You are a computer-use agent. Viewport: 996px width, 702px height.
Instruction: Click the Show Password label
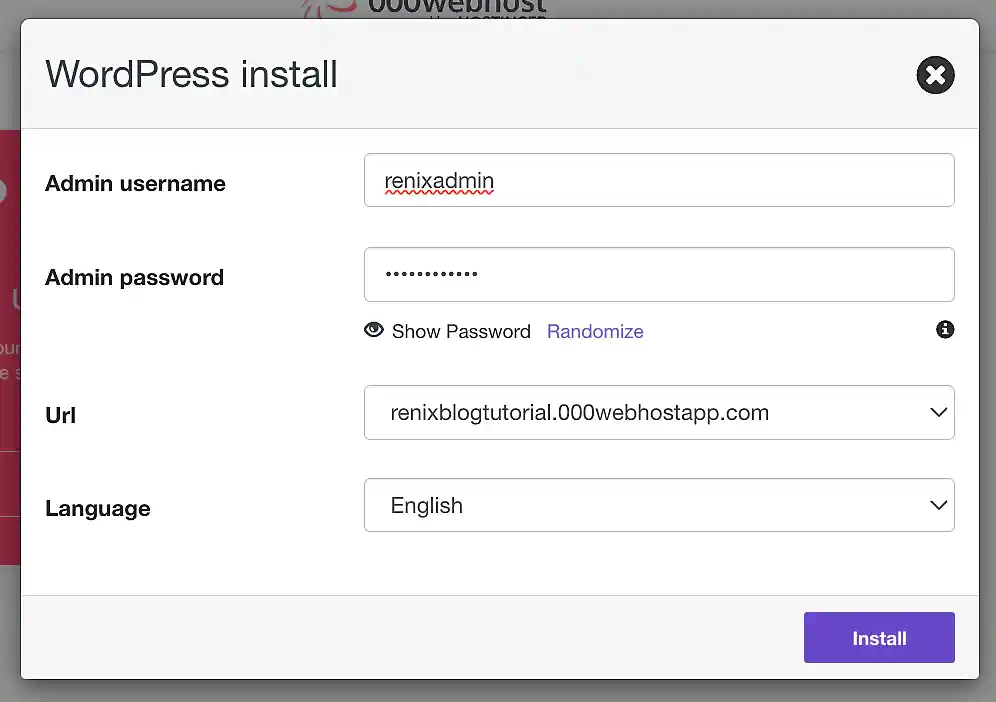pyautogui.click(x=461, y=332)
